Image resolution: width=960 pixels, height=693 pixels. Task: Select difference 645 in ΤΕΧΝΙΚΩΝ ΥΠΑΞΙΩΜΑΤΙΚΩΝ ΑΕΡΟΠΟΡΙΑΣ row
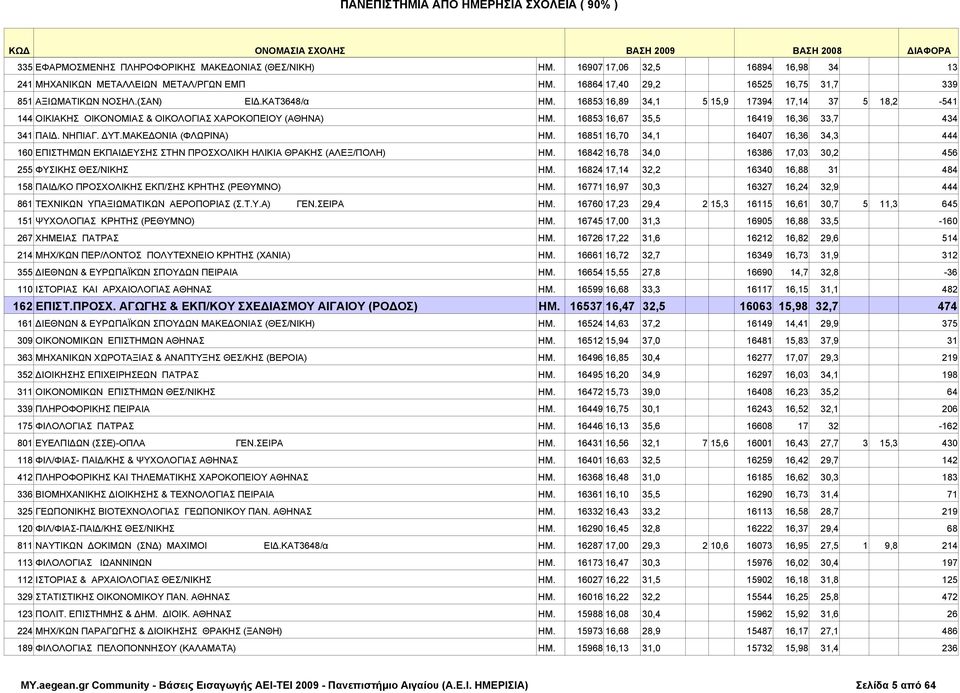coord(950,204)
